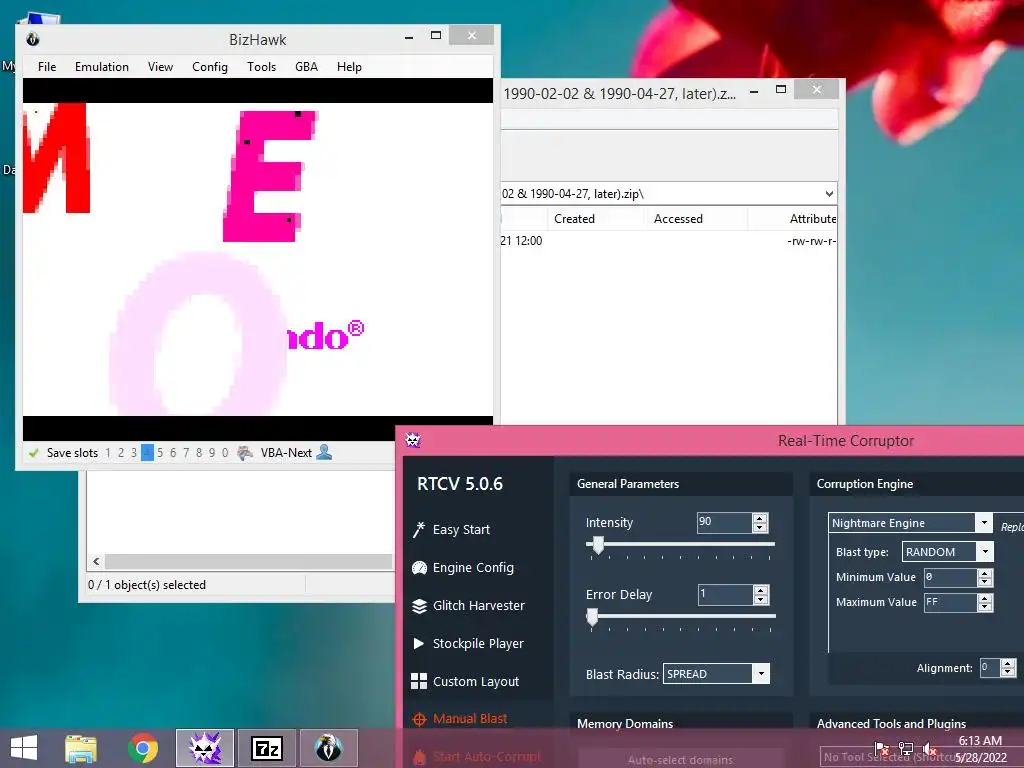Screen dimensions: 1024x768
Task: Switch to BizHawk in the taskbar
Action: click(328, 748)
